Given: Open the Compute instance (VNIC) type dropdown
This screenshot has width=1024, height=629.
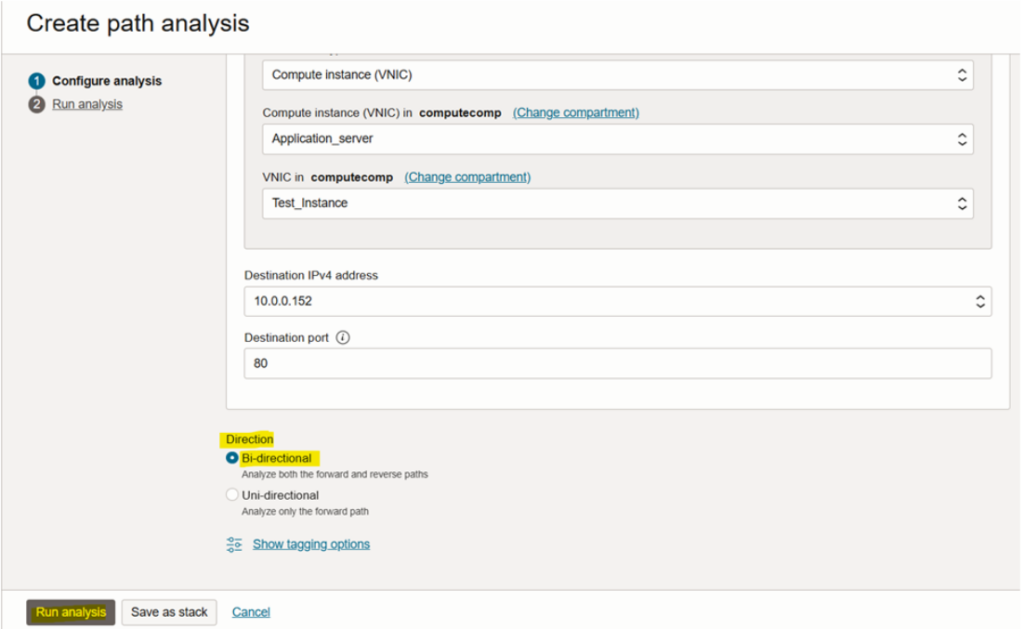Looking at the screenshot, I should coord(617,75).
